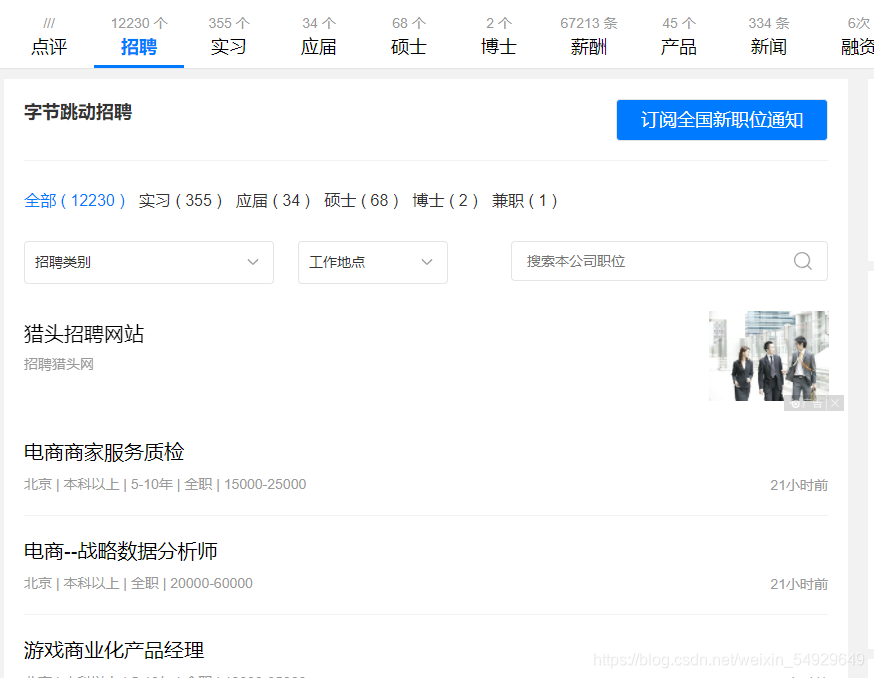Open the 猎头招聘网站 ad link
874x678 pixels.
click(84, 334)
